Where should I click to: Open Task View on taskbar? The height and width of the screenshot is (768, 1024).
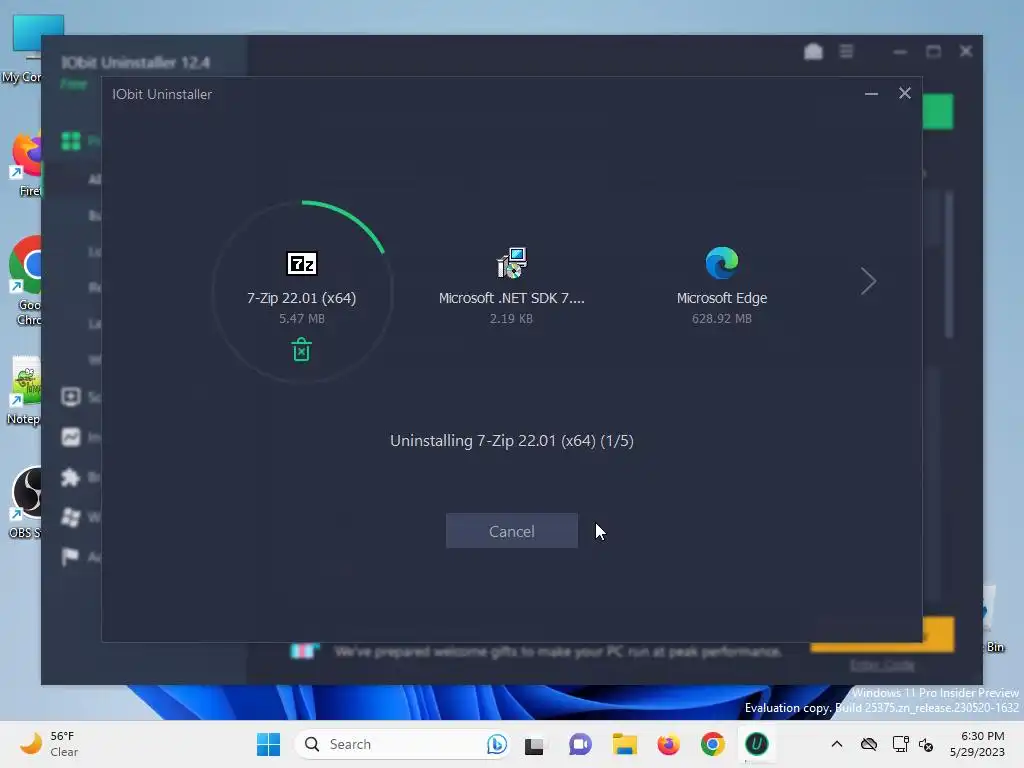(534, 745)
